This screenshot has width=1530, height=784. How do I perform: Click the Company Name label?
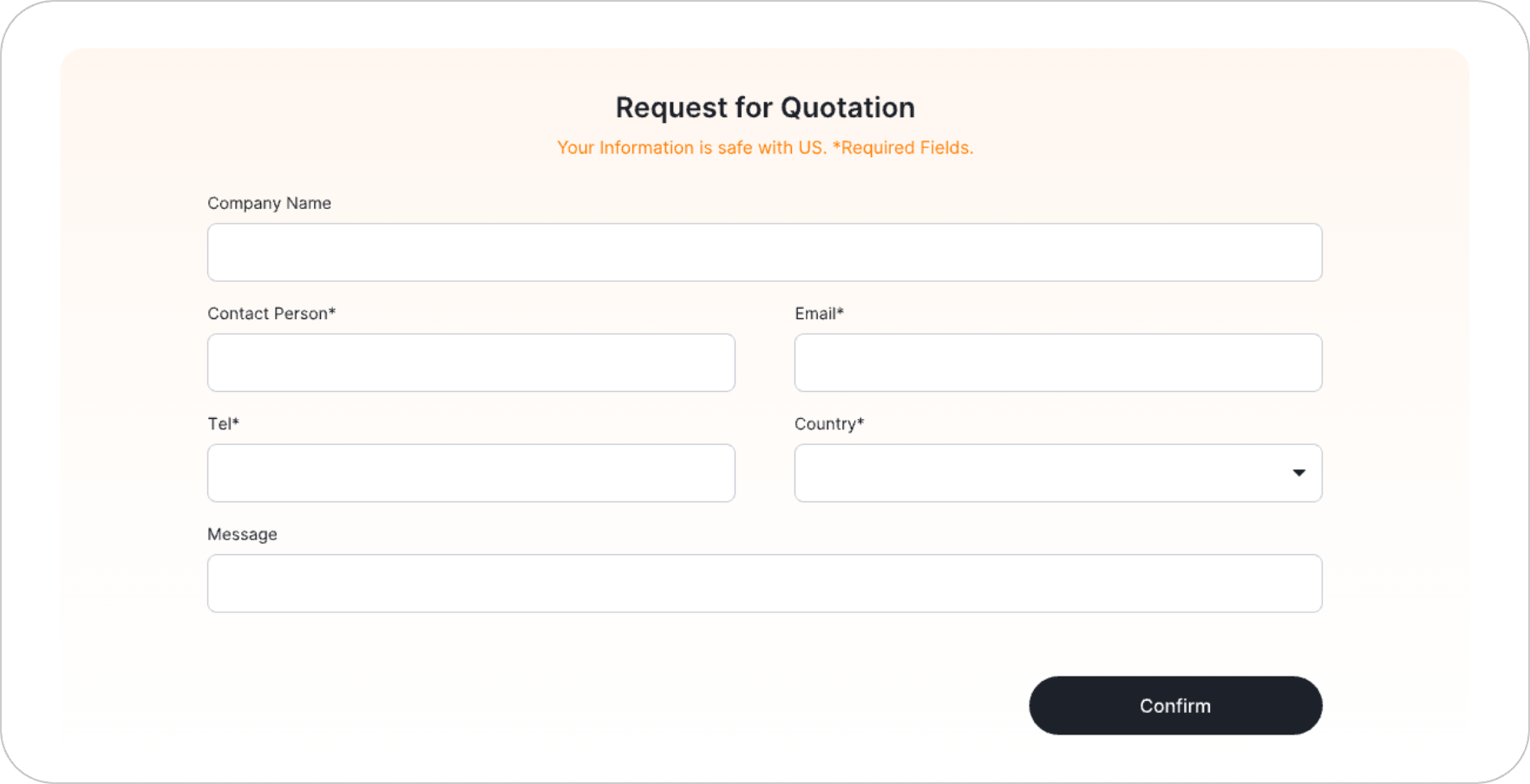click(x=269, y=203)
